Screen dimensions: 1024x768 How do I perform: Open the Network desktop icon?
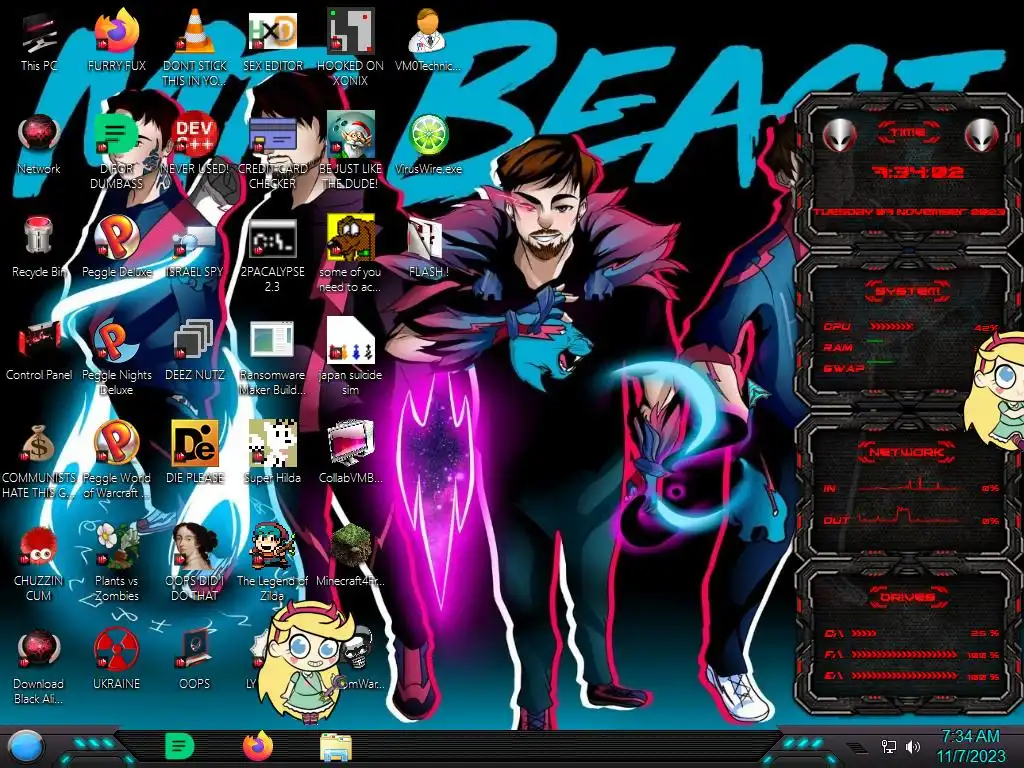coord(39,144)
